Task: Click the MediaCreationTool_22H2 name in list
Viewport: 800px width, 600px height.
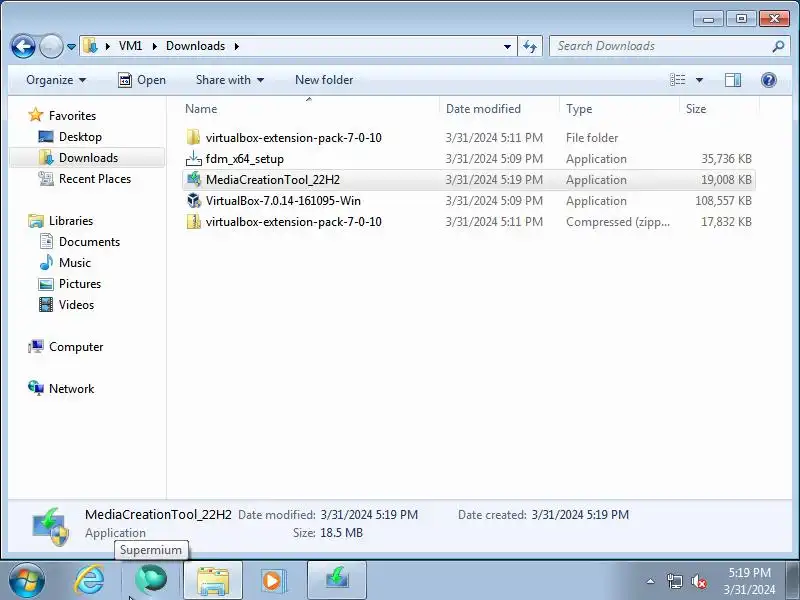Action: [272, 180]
